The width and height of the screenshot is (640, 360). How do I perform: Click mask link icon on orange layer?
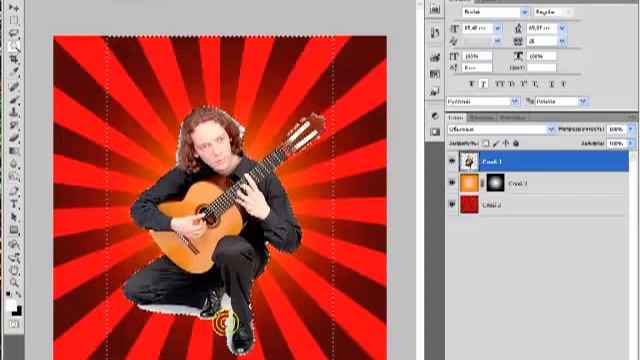coord(482,183)
